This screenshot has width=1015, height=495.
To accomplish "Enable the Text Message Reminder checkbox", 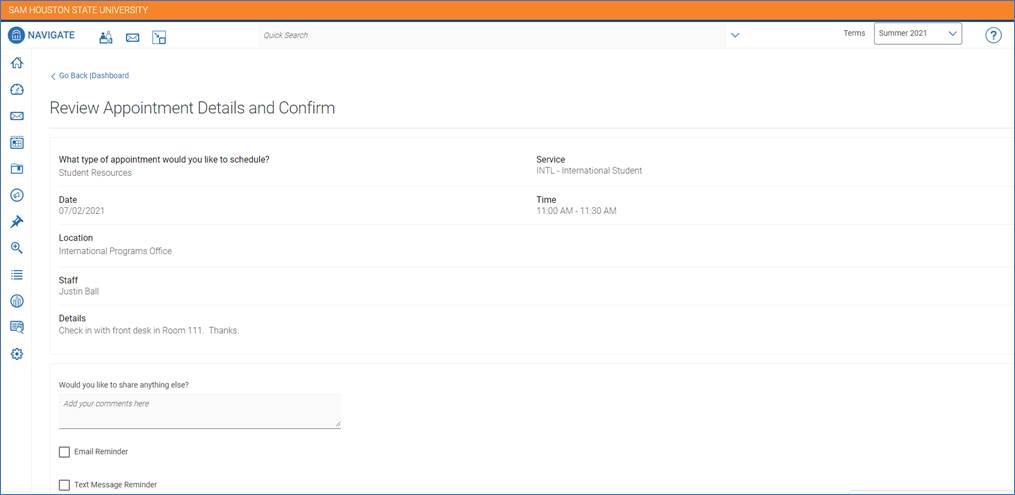I will 65,485.
